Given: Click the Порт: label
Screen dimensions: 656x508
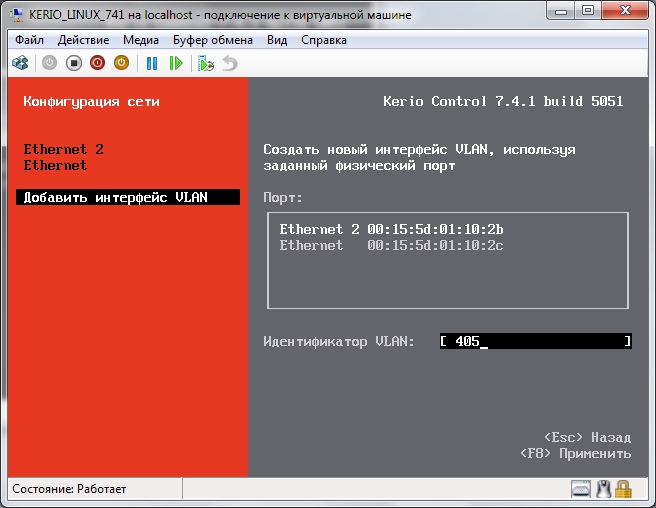Looking at the screenshot, I should [x=283, y=197].
